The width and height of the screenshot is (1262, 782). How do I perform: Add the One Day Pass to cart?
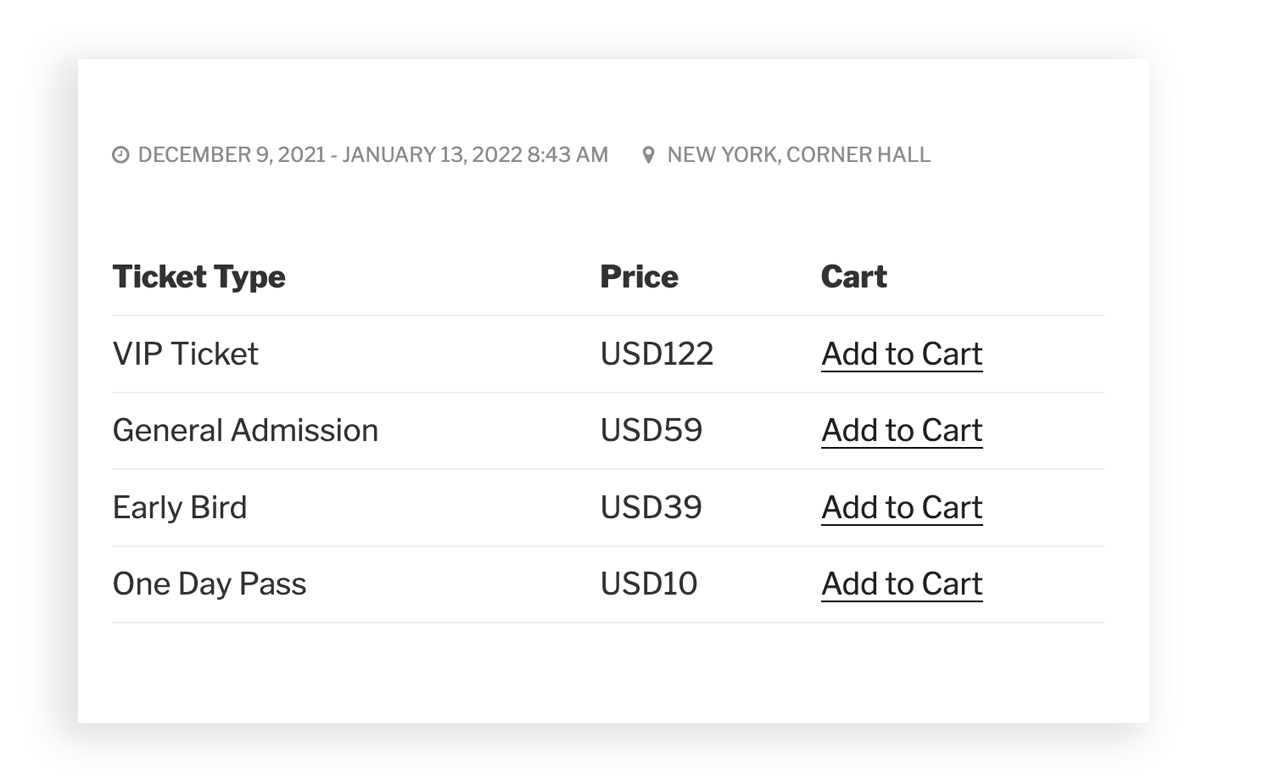[901, 584]
